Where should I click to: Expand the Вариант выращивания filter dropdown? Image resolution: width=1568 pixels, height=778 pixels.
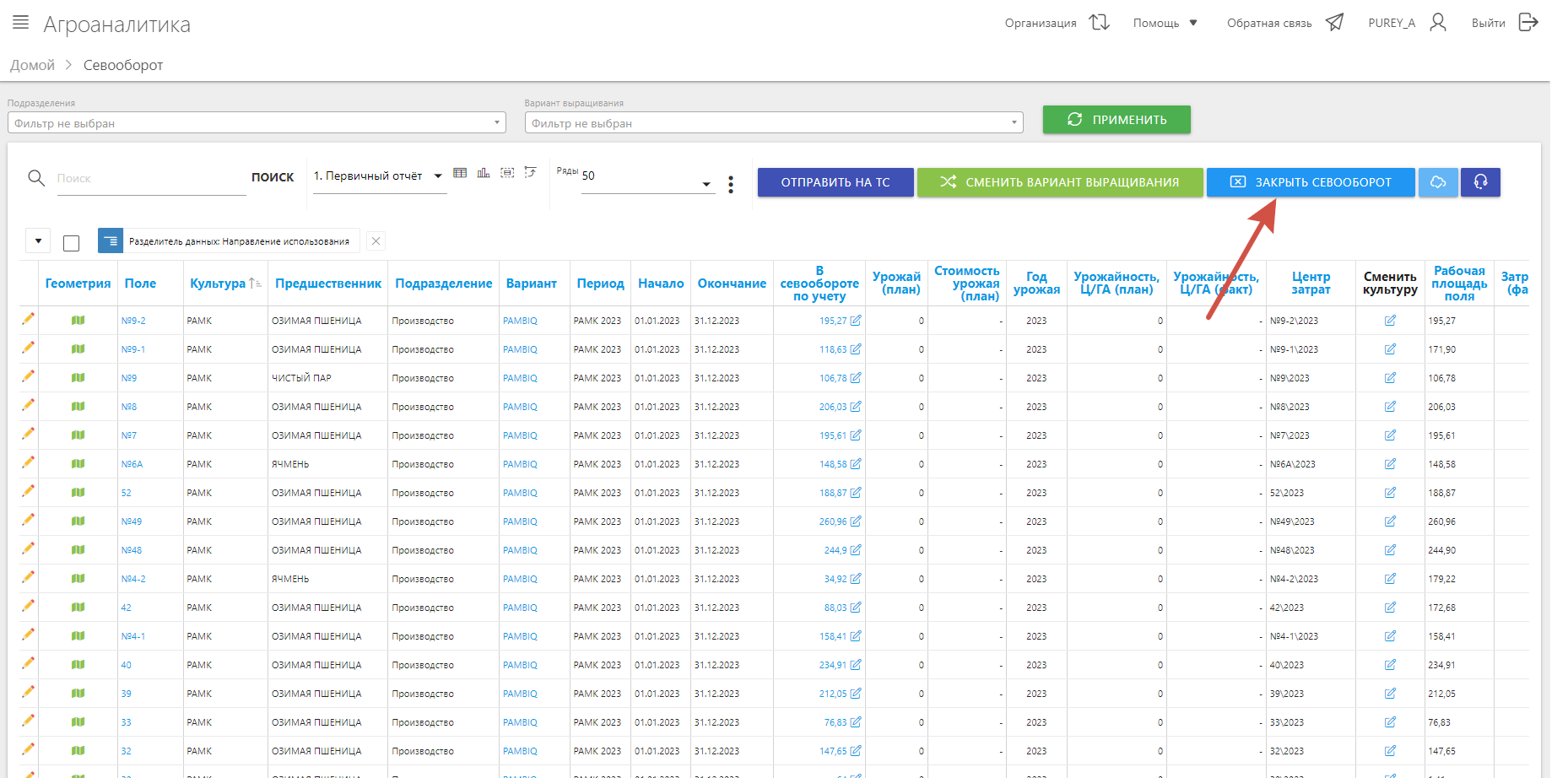[773, 123]
